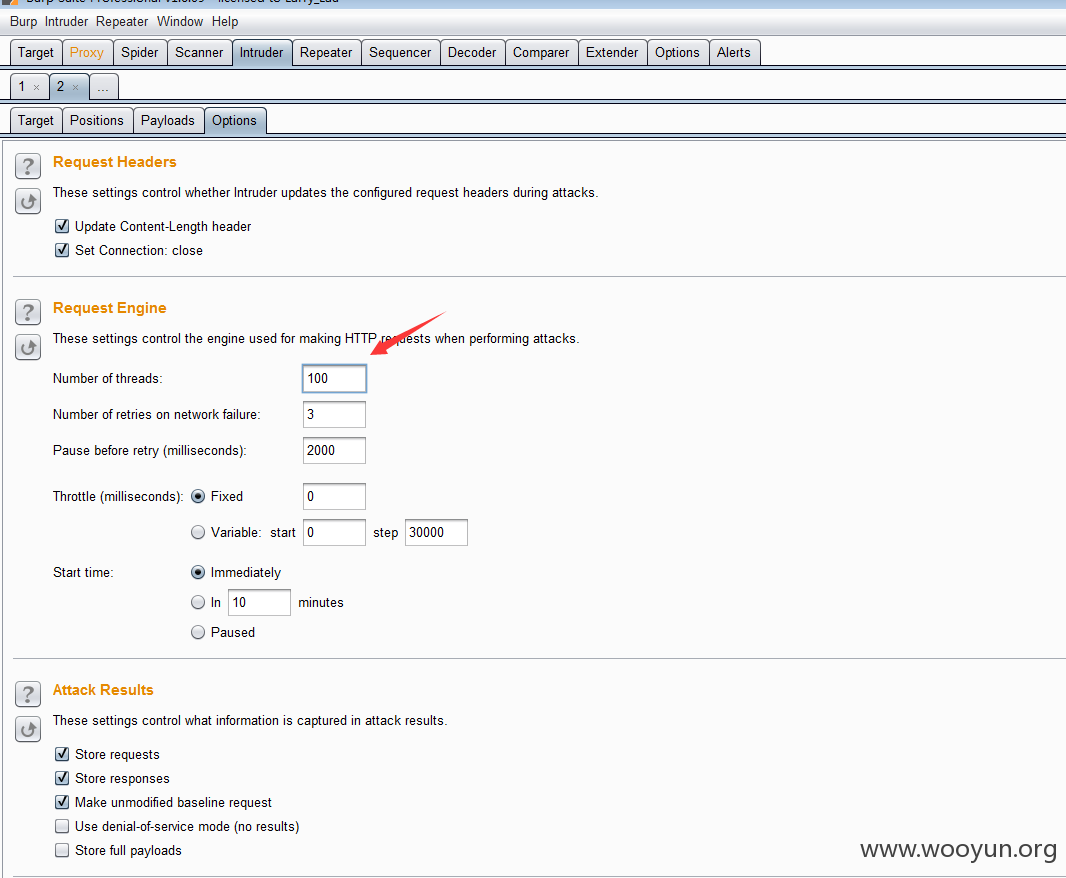Open help for Request Engine section
1066x878 pixels.
pyautogui.click(x=28, y=312)
